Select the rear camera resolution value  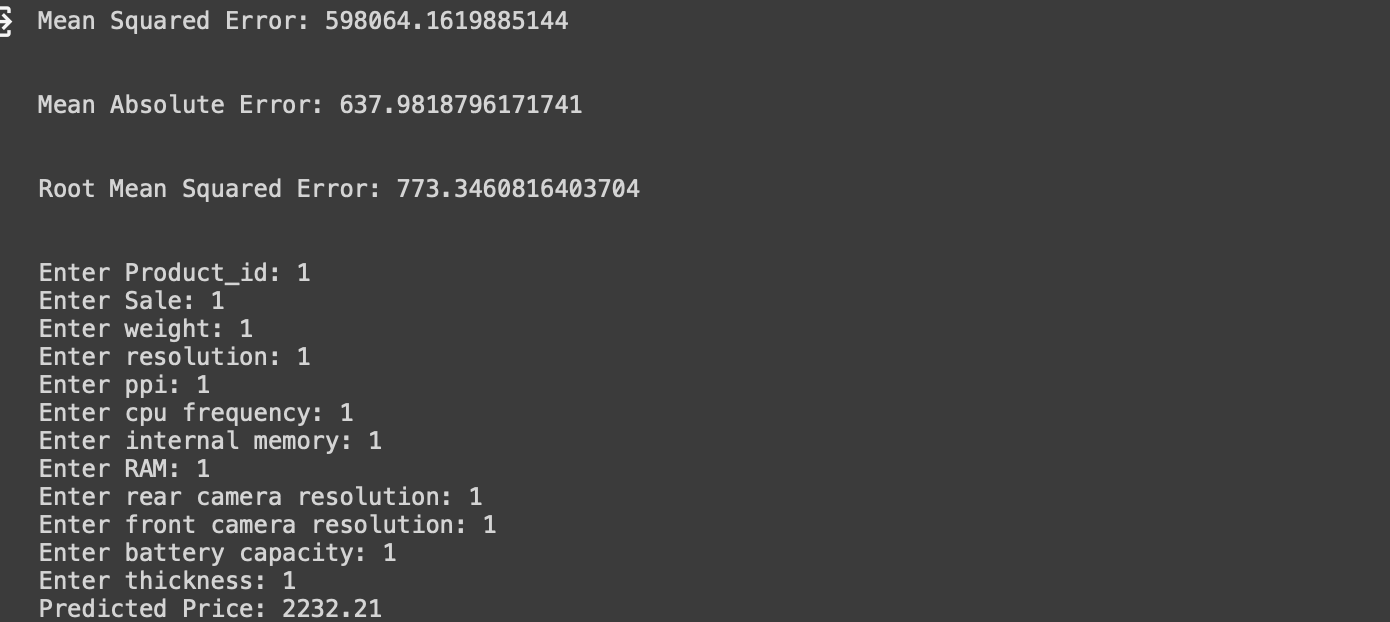click(x=476, y=496)
